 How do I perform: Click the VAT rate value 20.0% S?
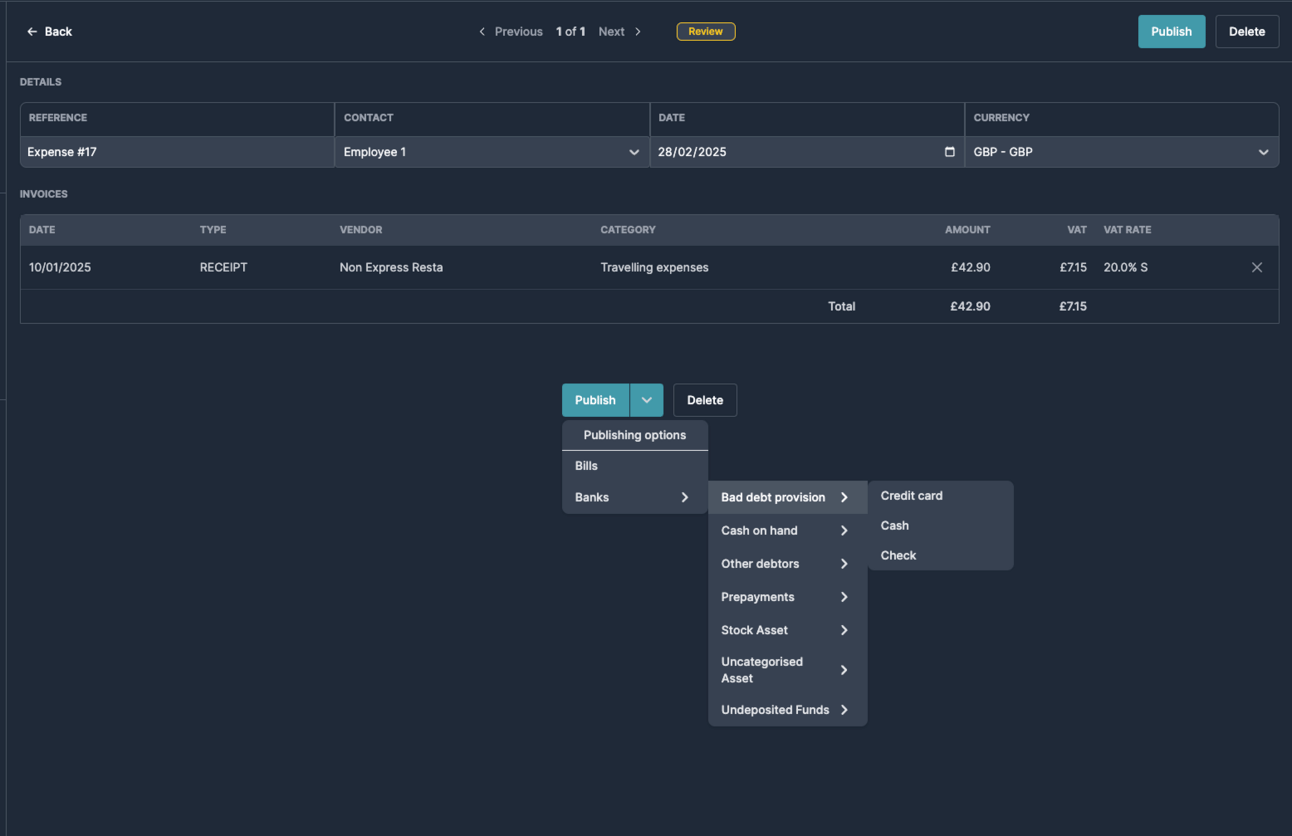coord(1126,268)
